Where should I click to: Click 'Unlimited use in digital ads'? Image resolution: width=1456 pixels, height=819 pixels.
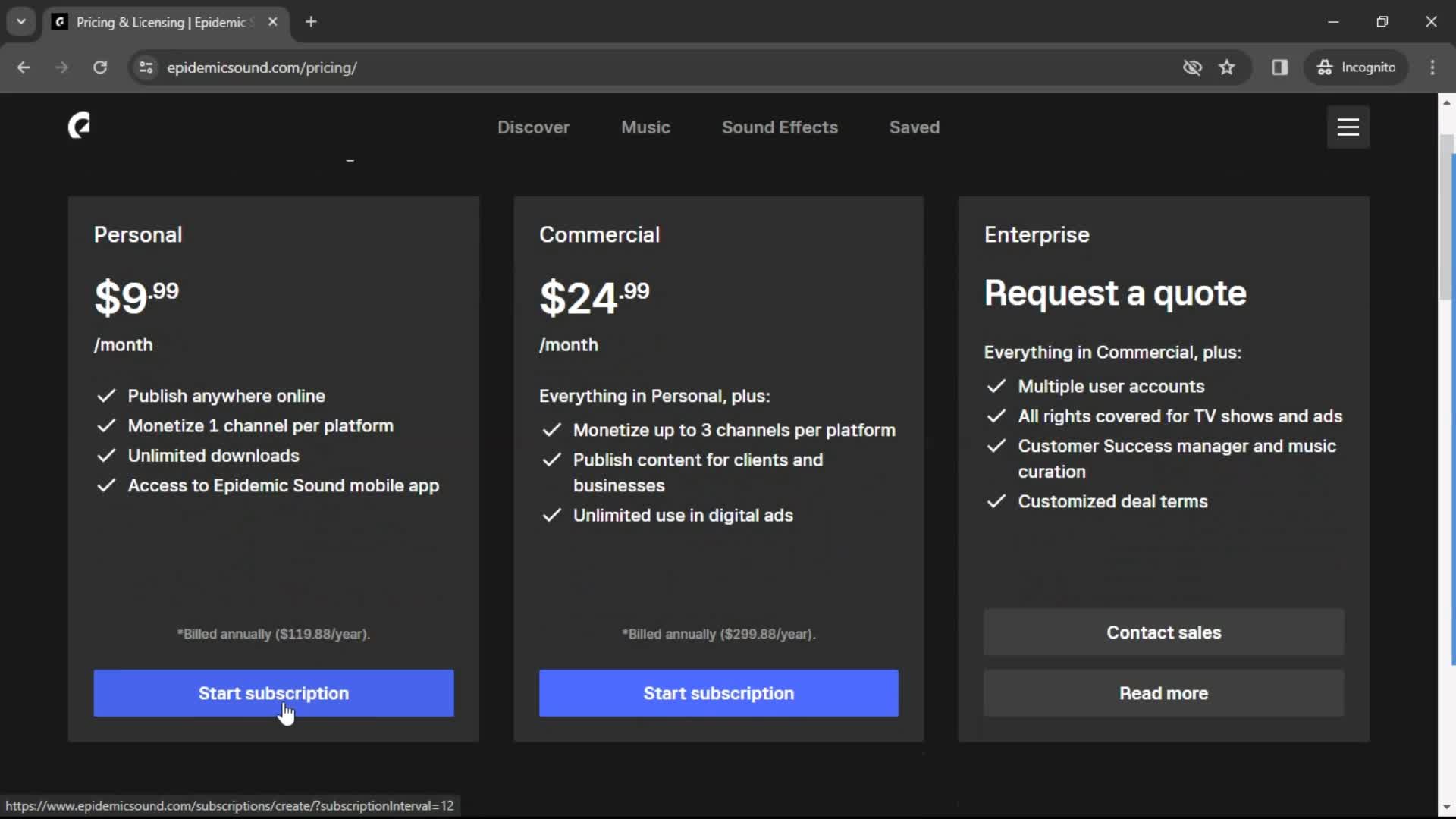coord(682,516)
